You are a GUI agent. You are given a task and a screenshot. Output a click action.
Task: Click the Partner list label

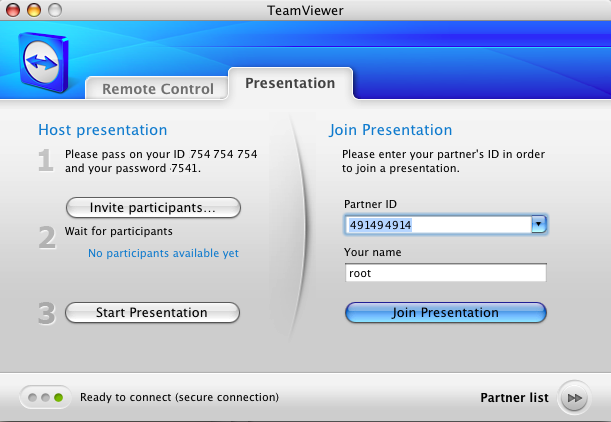(514, 397)
